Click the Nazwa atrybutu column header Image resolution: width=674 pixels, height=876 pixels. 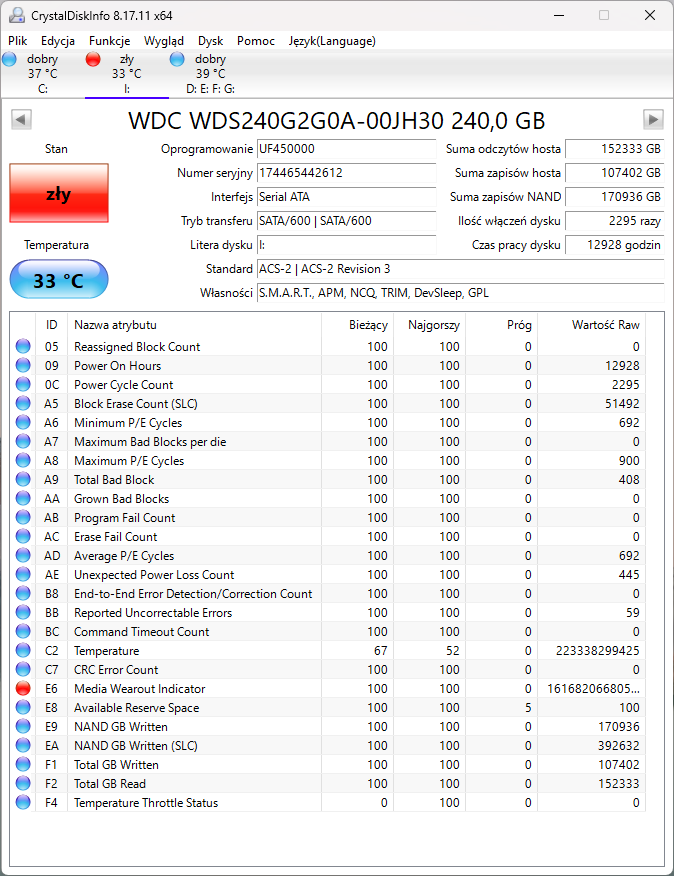(x=194, y=325)
